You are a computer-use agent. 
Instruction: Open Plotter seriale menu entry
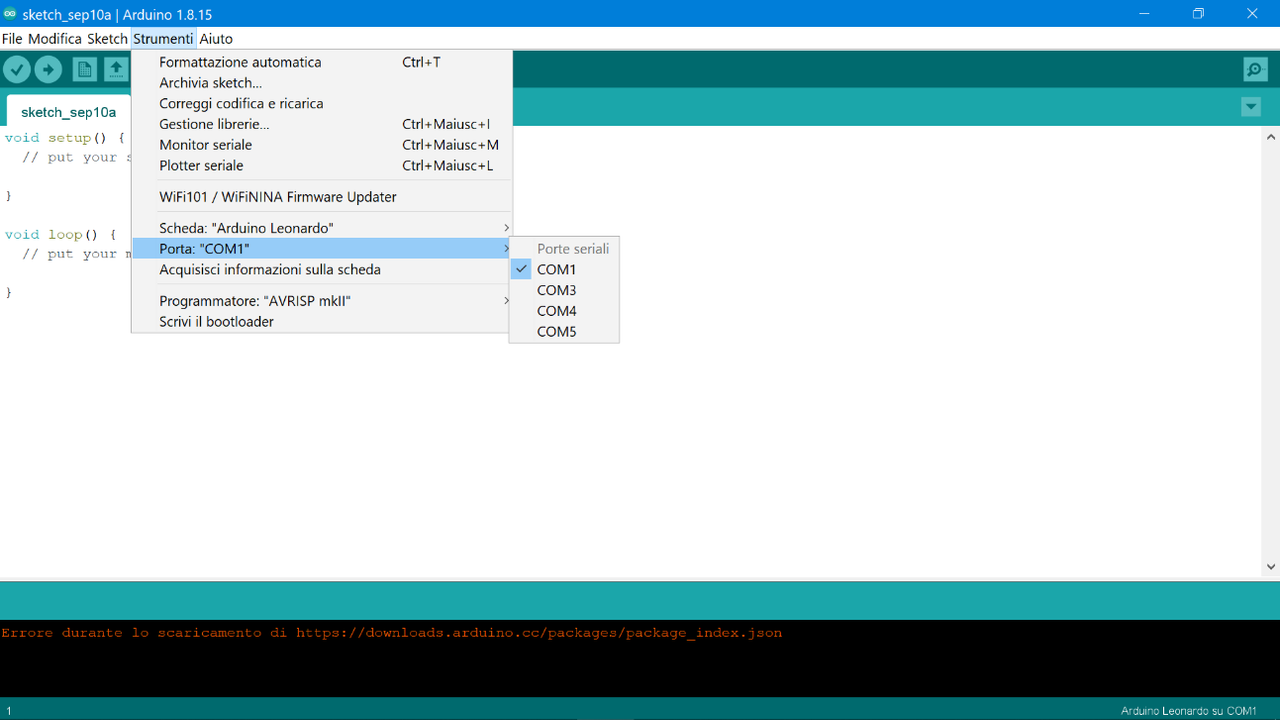(x=321, y=166)
